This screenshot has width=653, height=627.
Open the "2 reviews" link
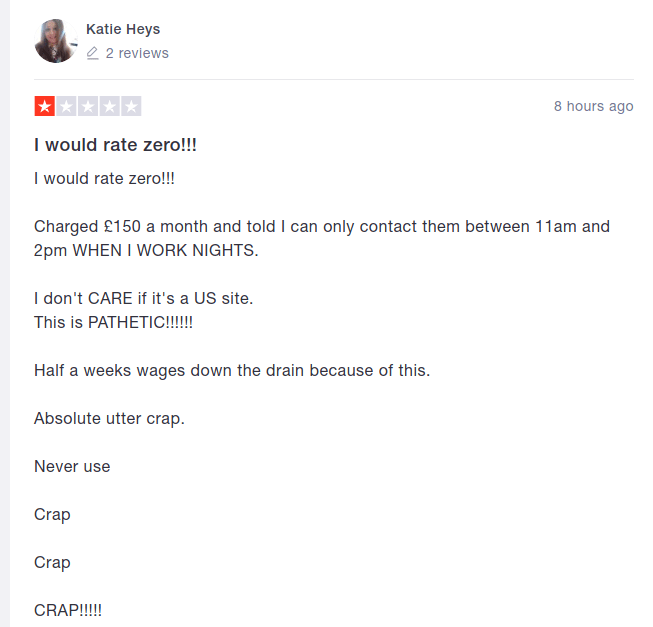click(137, 53)
